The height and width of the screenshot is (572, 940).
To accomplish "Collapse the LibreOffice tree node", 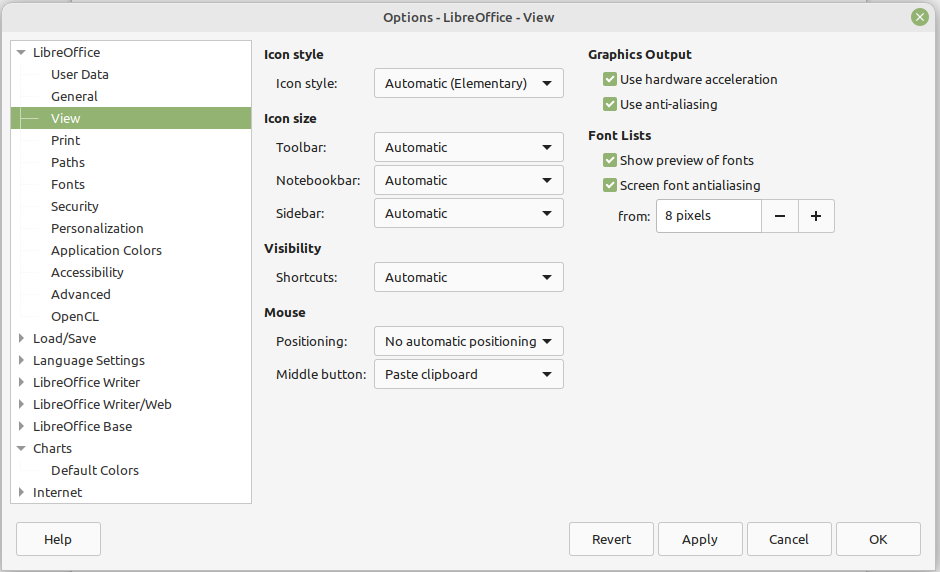I will (21, 52).
